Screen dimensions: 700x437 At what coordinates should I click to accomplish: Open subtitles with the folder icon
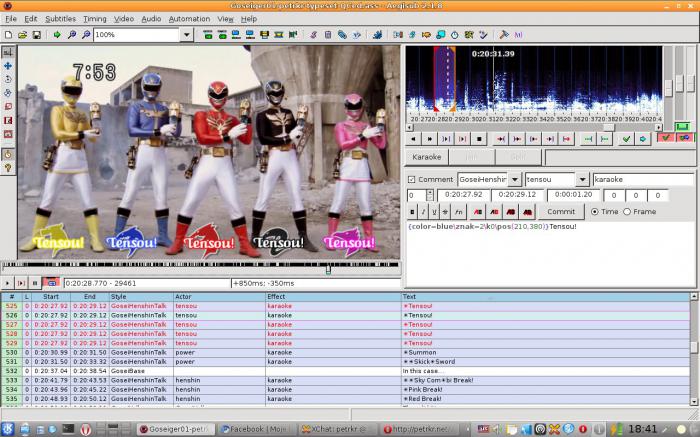(x=22, y=34)
